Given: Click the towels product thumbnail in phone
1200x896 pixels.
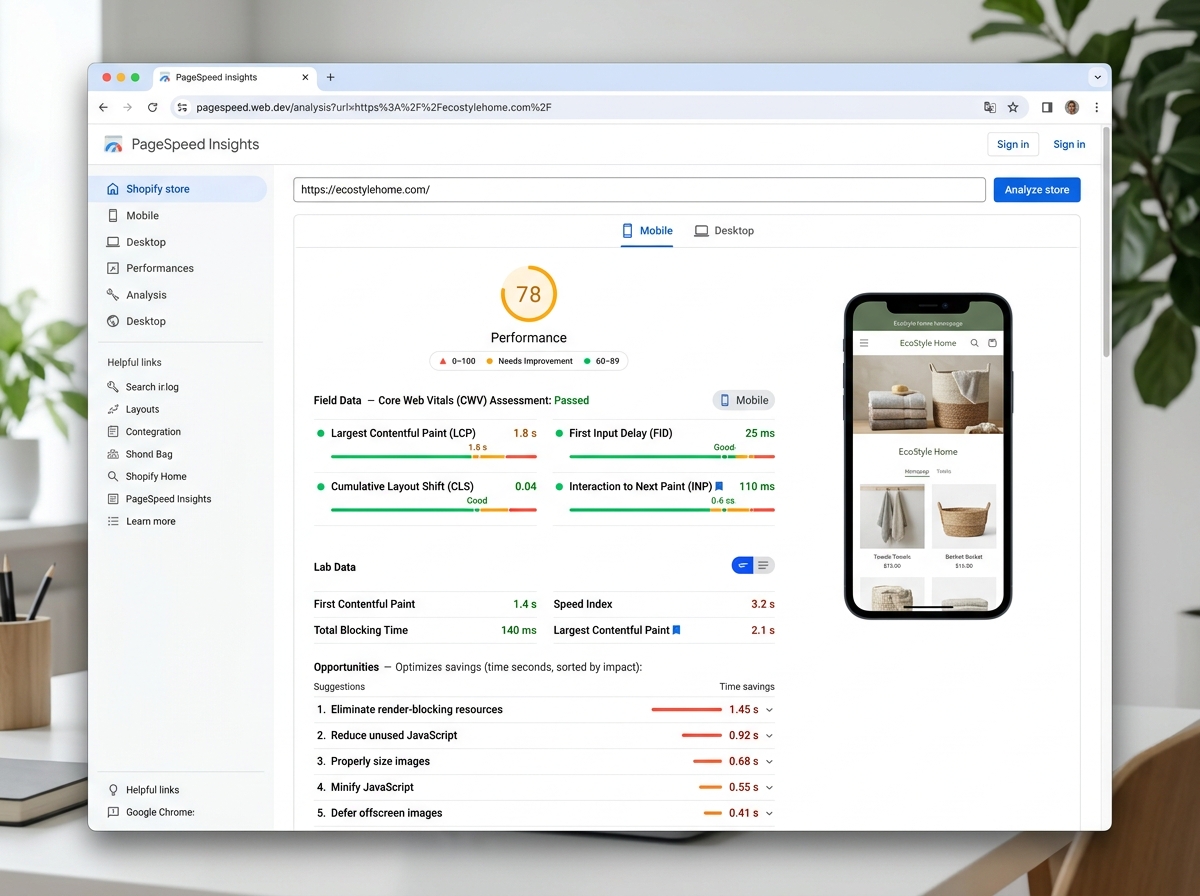Looking at the screenshot, I should 892,517.
